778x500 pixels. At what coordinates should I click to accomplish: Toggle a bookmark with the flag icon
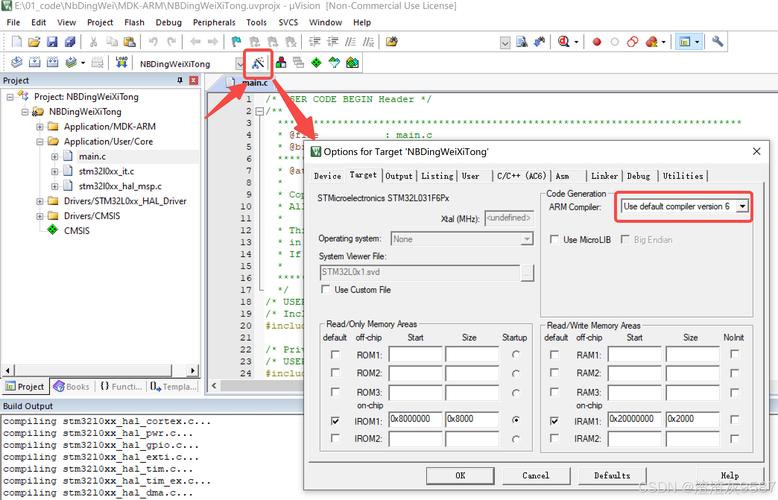click(237, 42)
